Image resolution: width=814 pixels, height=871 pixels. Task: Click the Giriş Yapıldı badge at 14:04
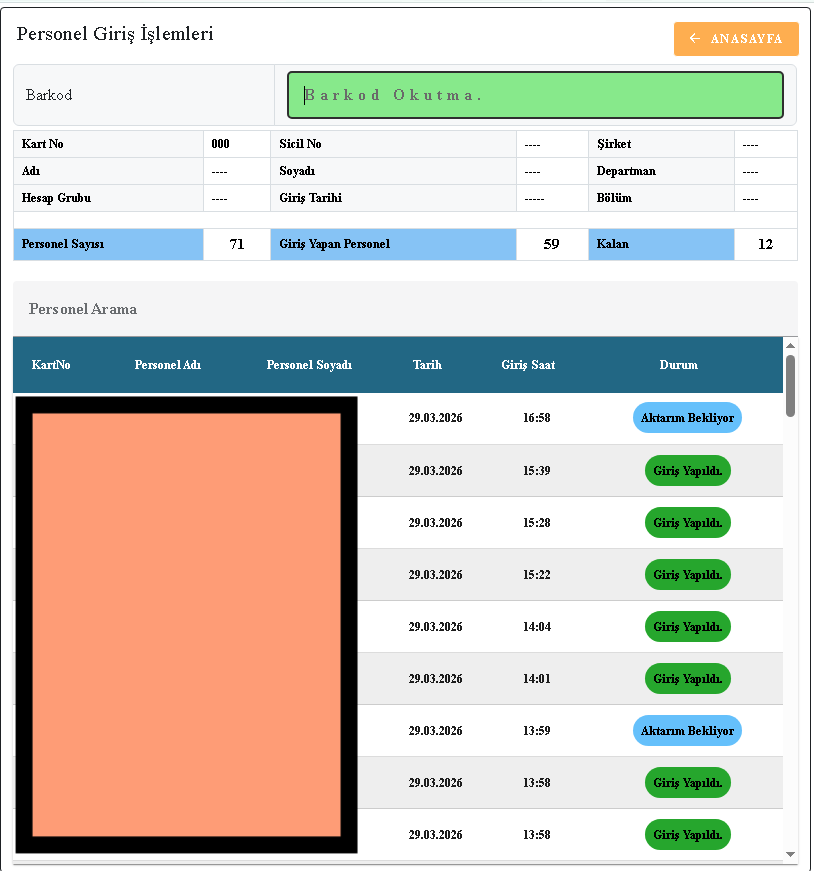coord(687,626)
